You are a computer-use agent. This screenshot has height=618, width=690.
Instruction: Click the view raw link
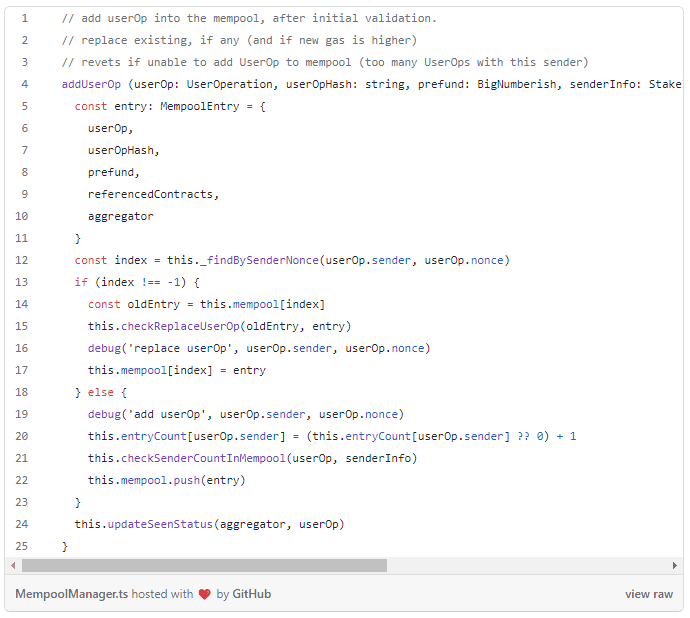click(x=649, y=594)
